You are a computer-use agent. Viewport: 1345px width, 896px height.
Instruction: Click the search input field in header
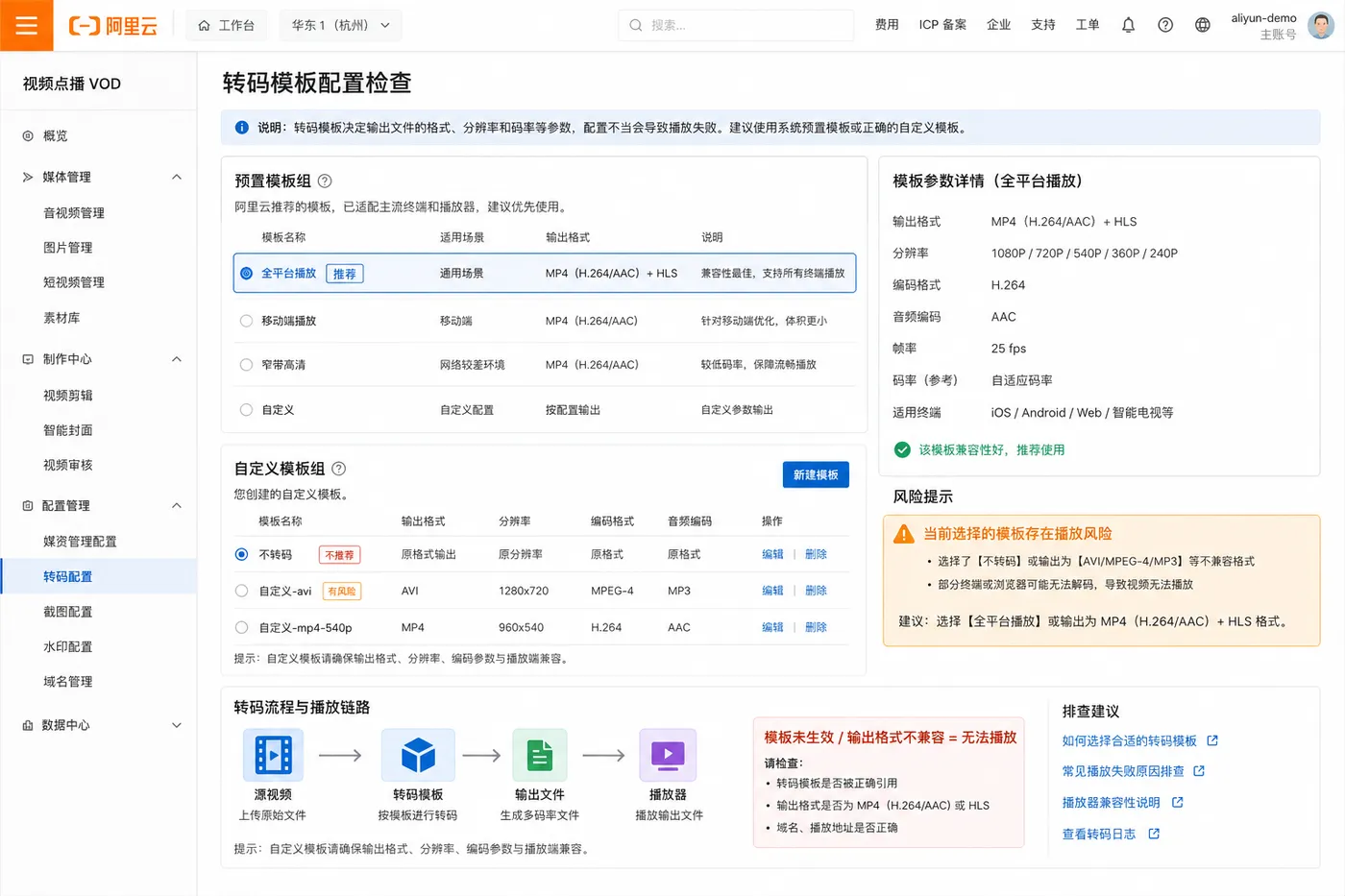[736, 25]
